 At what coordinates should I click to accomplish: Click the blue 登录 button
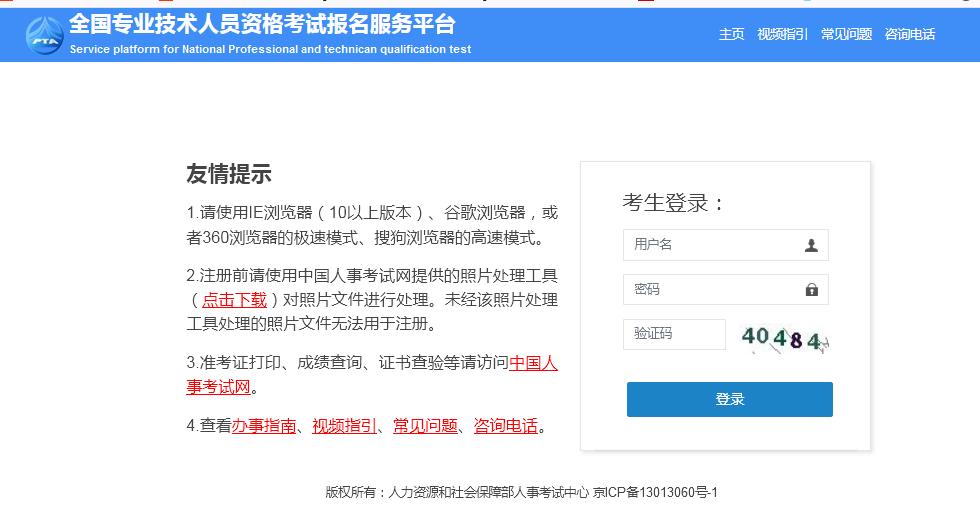[x=729, y=399]
